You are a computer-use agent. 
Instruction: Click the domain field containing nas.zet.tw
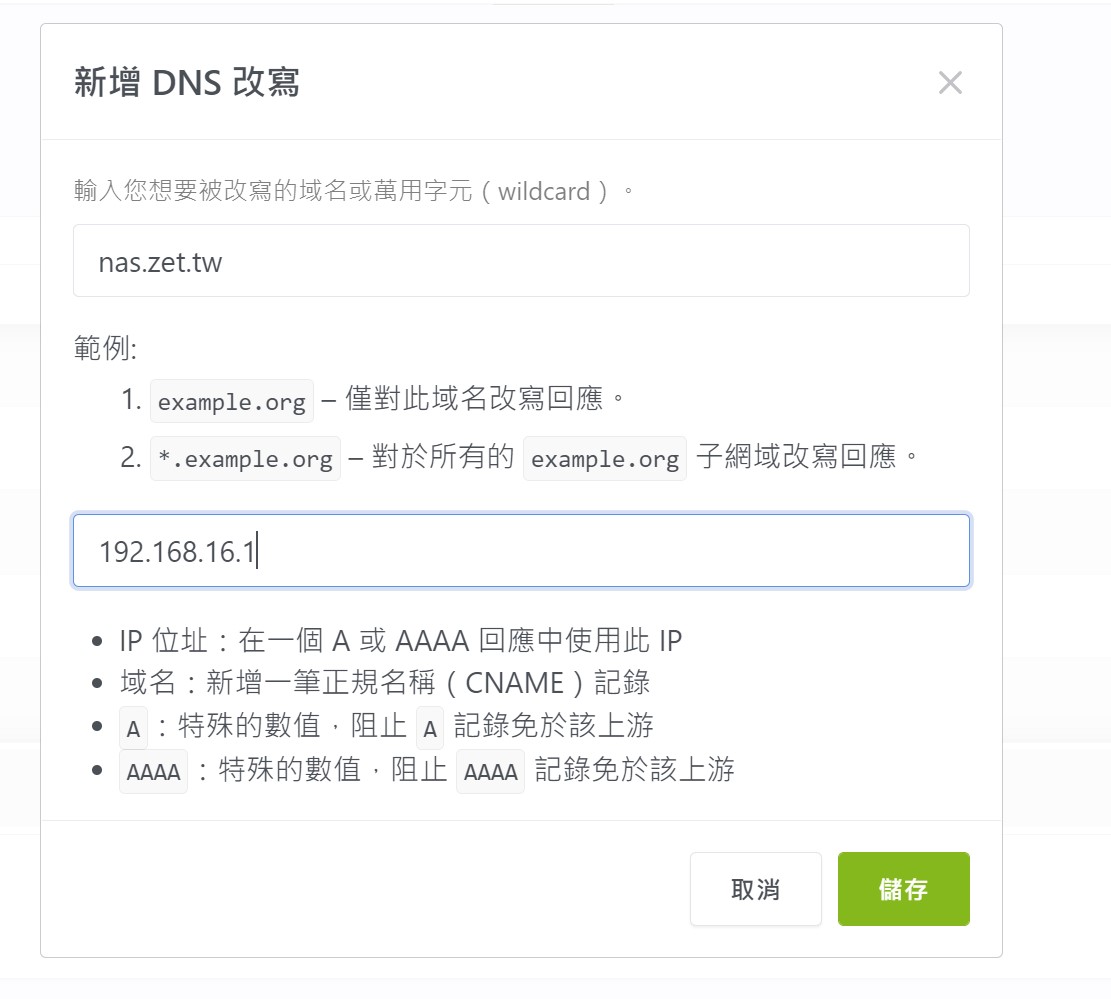(521, 261)
